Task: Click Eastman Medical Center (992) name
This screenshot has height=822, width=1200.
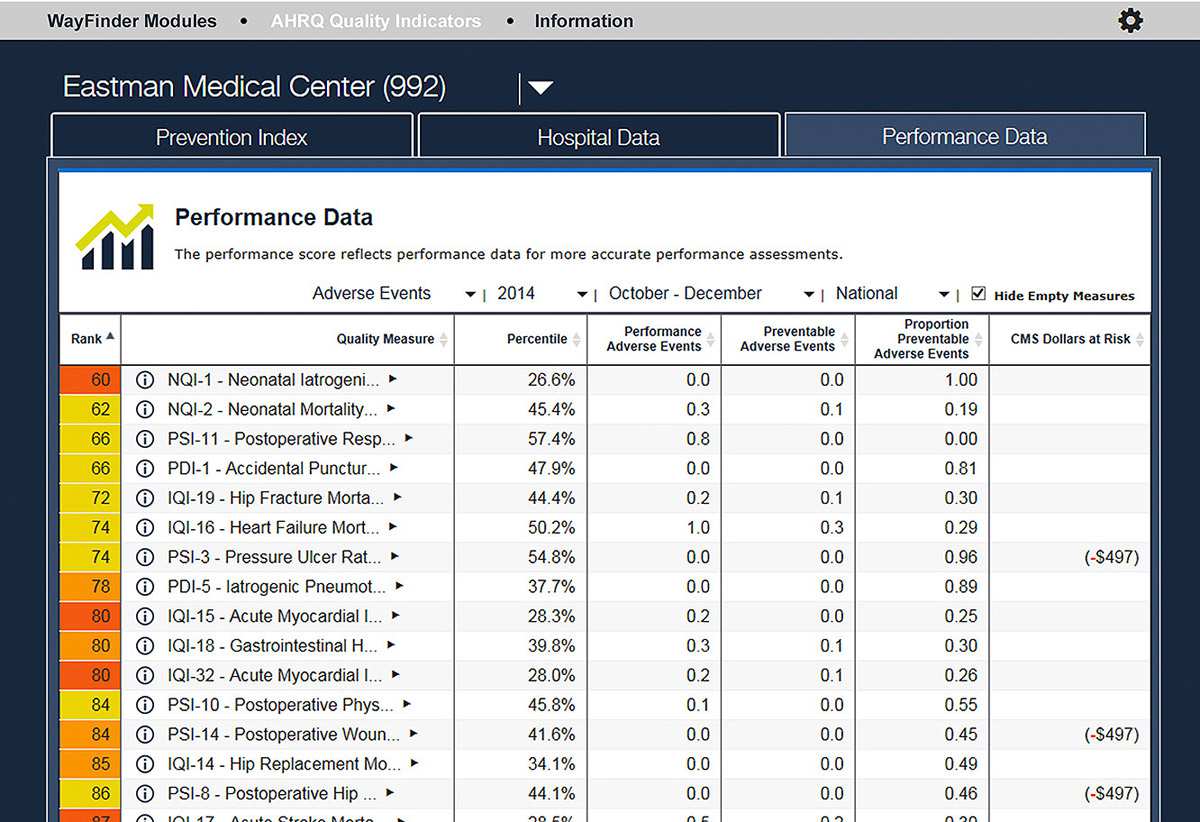Action: pos(255,87)
